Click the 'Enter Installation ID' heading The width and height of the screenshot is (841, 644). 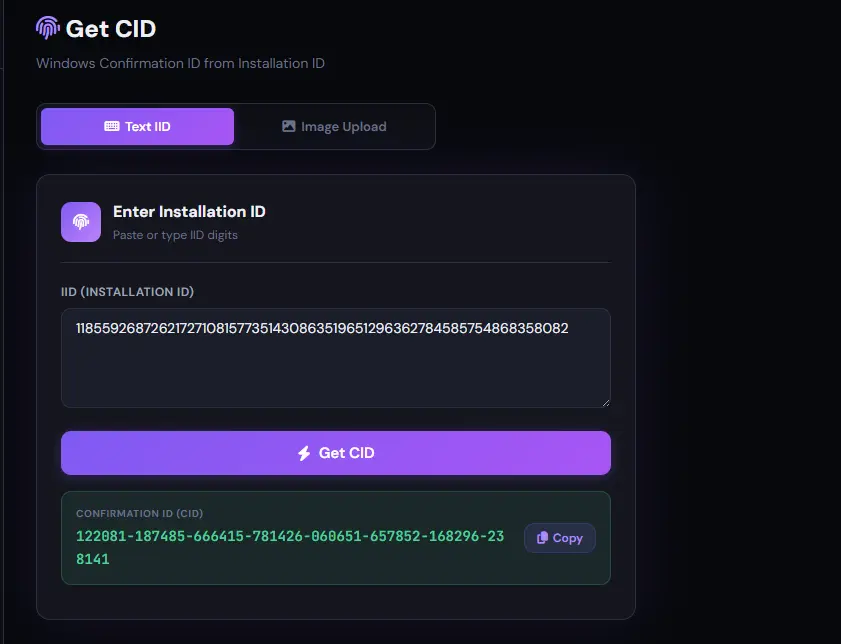189,211
